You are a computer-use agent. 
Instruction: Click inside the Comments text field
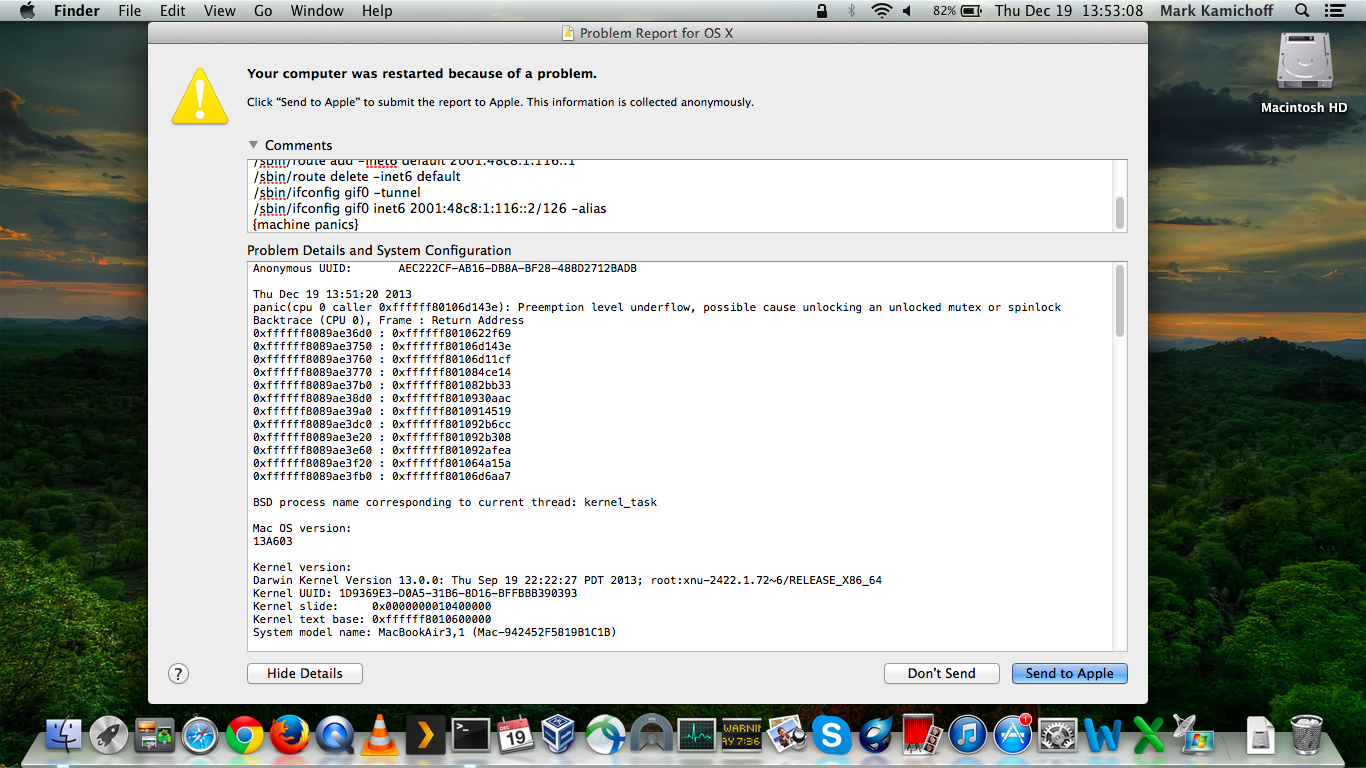pyautogui.click(x=680, y=196)
